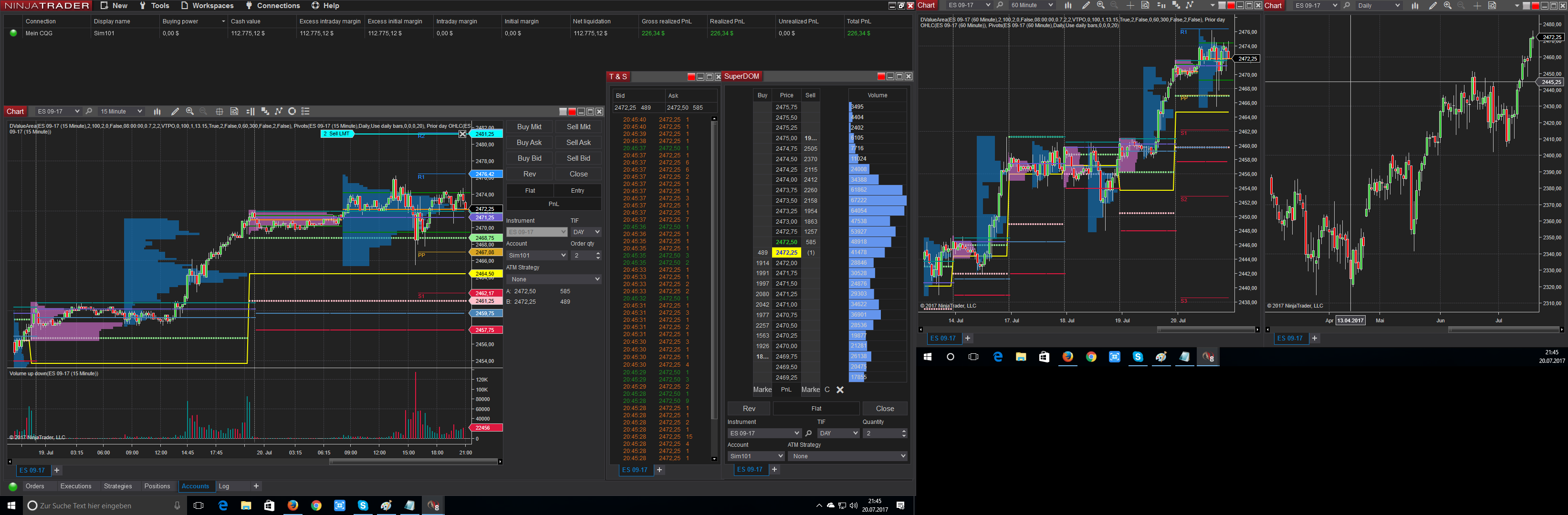Zoom in on the 15 Minute chart
Image resolution: width=1568 pixels, height=515 pixels.
click(190, 111)
